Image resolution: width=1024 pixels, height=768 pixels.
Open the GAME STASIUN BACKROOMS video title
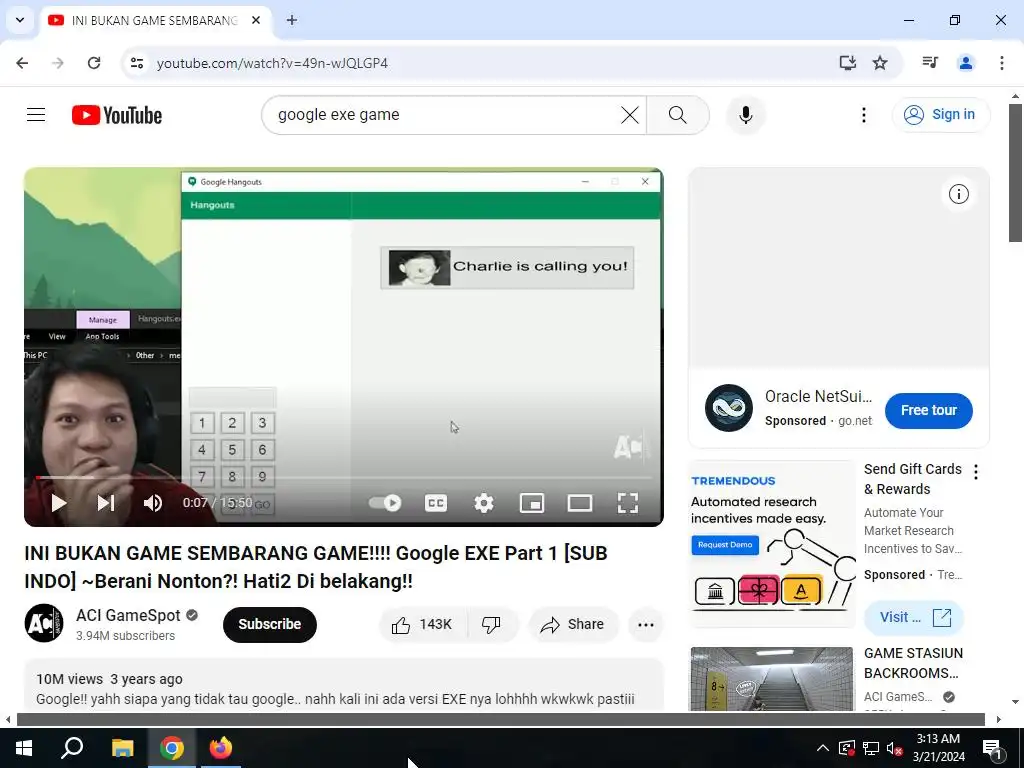click(x=913, y=663)
